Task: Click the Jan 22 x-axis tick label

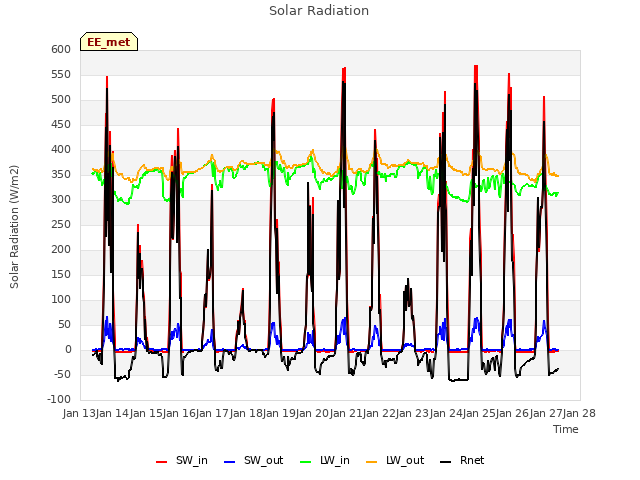Action: [379, 413]
